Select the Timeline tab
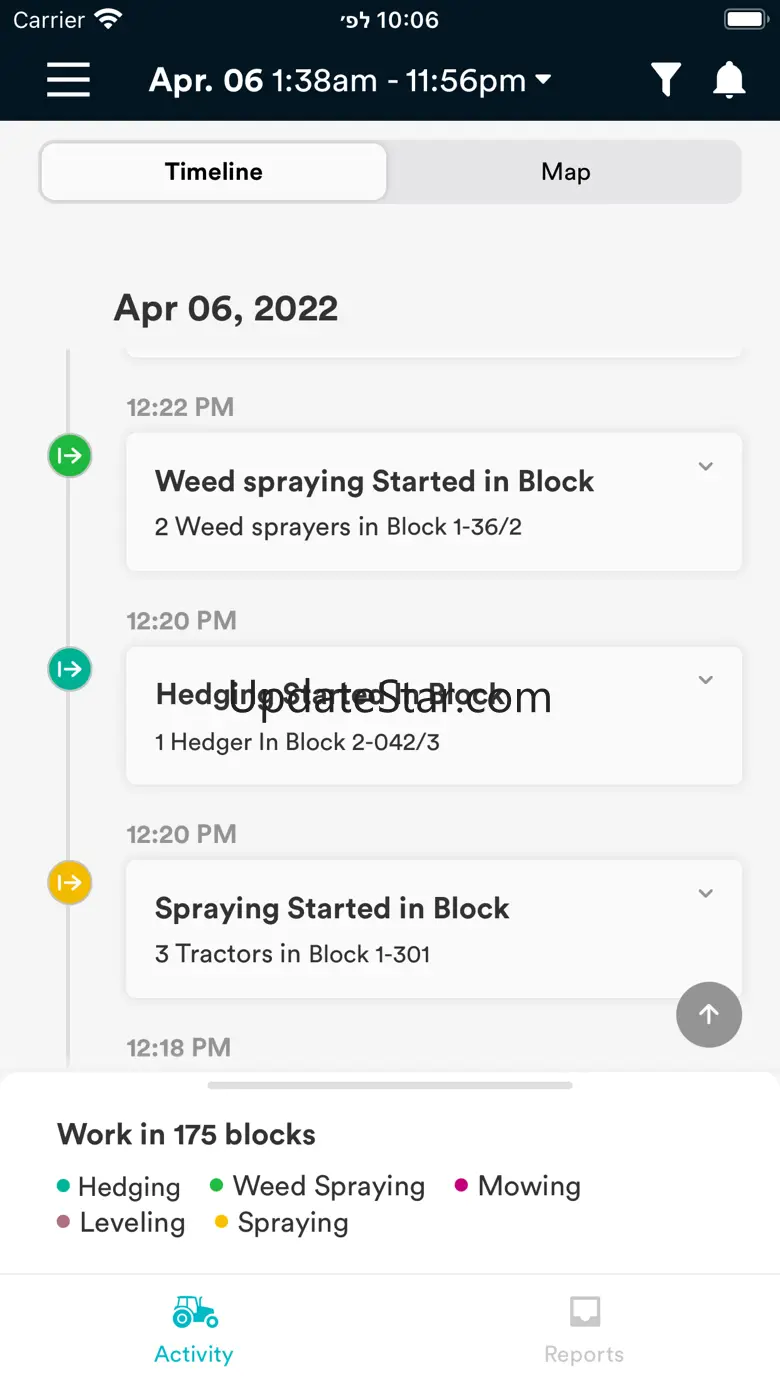This screenshot has height=1387, width=780. pyautogui.click(x=214, y=172)
